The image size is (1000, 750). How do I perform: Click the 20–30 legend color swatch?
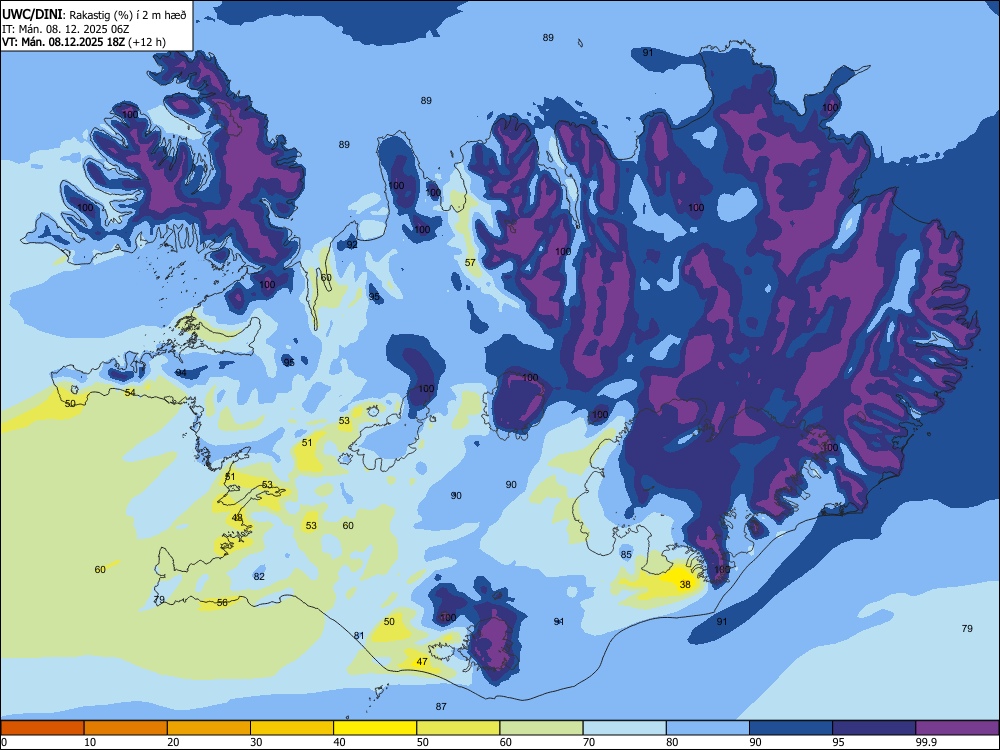(x=209, y=728)
